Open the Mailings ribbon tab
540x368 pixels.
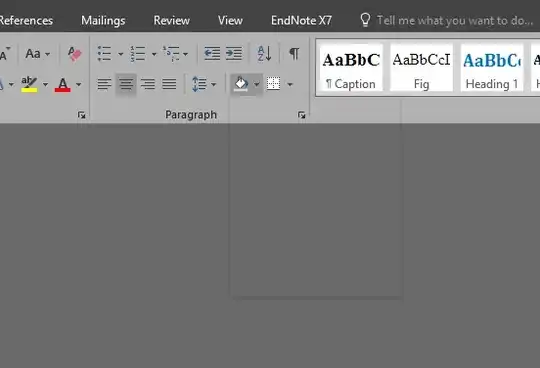coord(103,21)
